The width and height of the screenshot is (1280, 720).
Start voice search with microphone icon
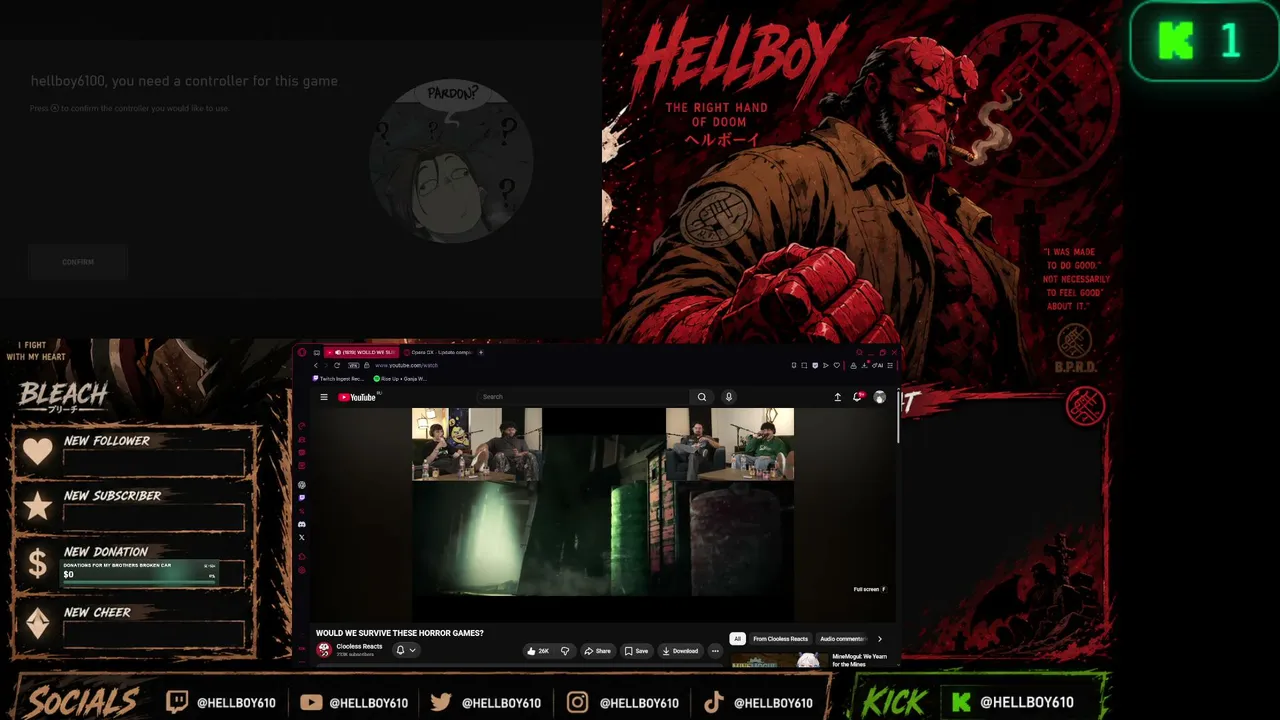[729, 397]
